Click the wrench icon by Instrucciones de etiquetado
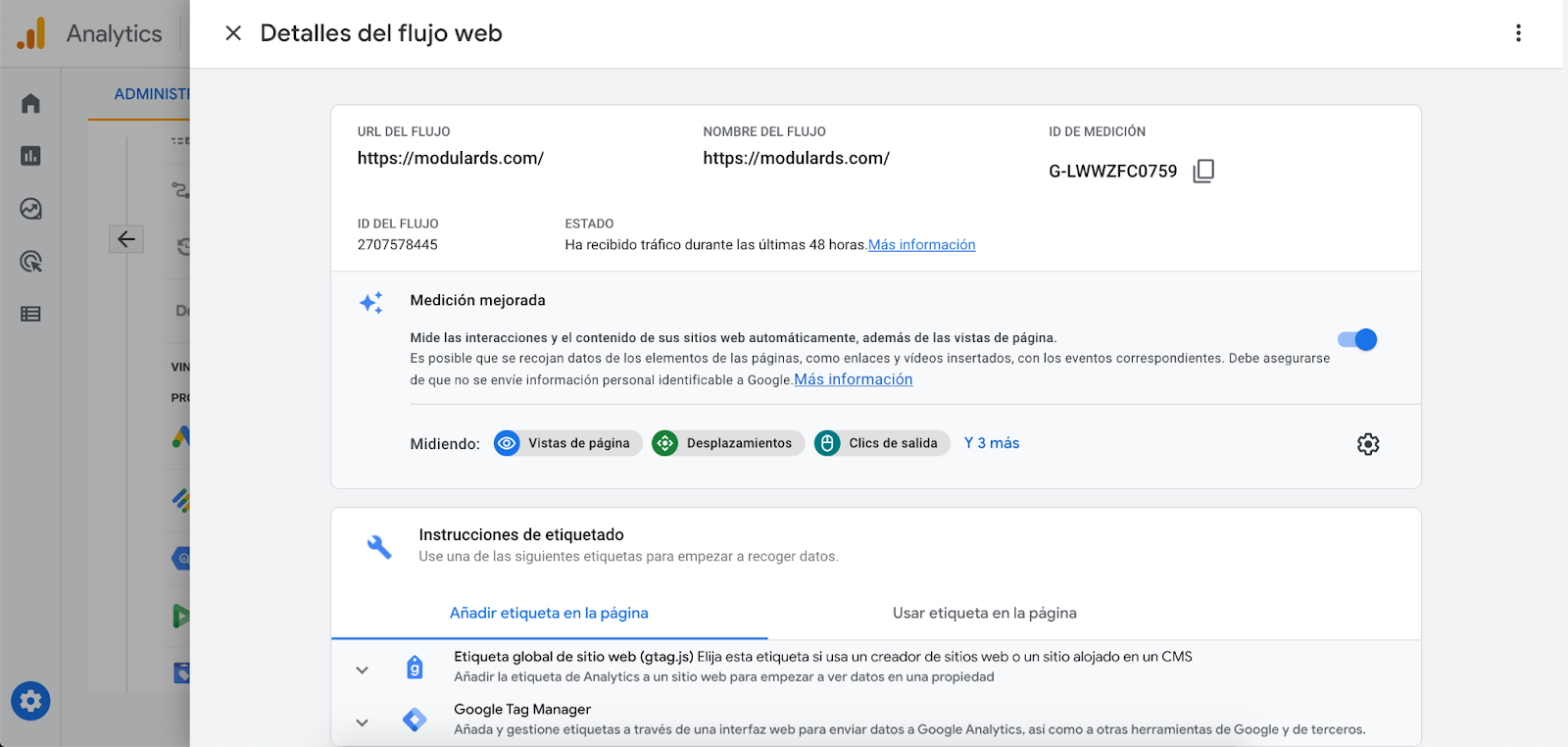 tap(379, 547)
